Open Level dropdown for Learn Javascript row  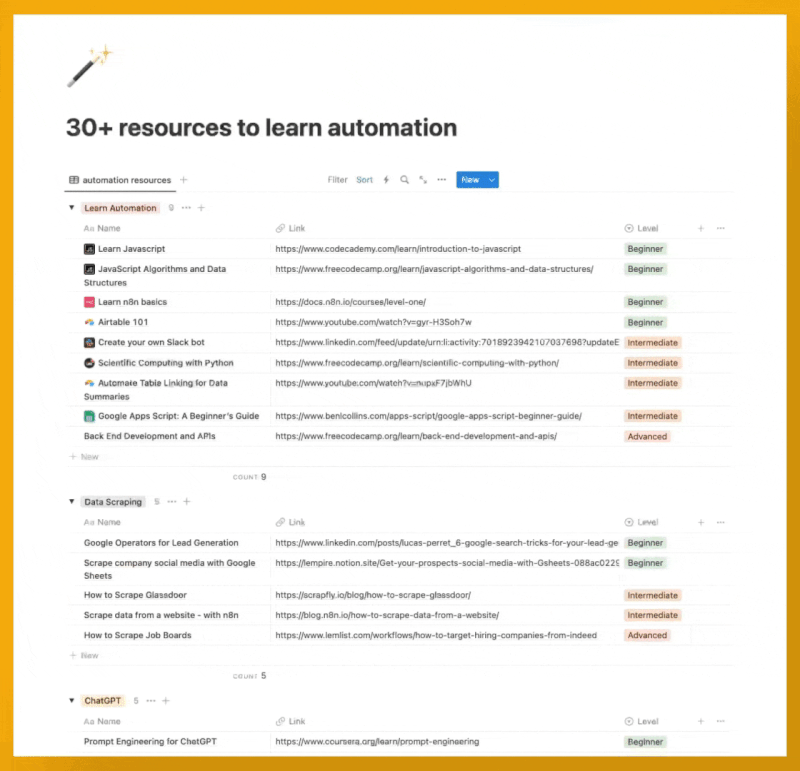[645, 249]
